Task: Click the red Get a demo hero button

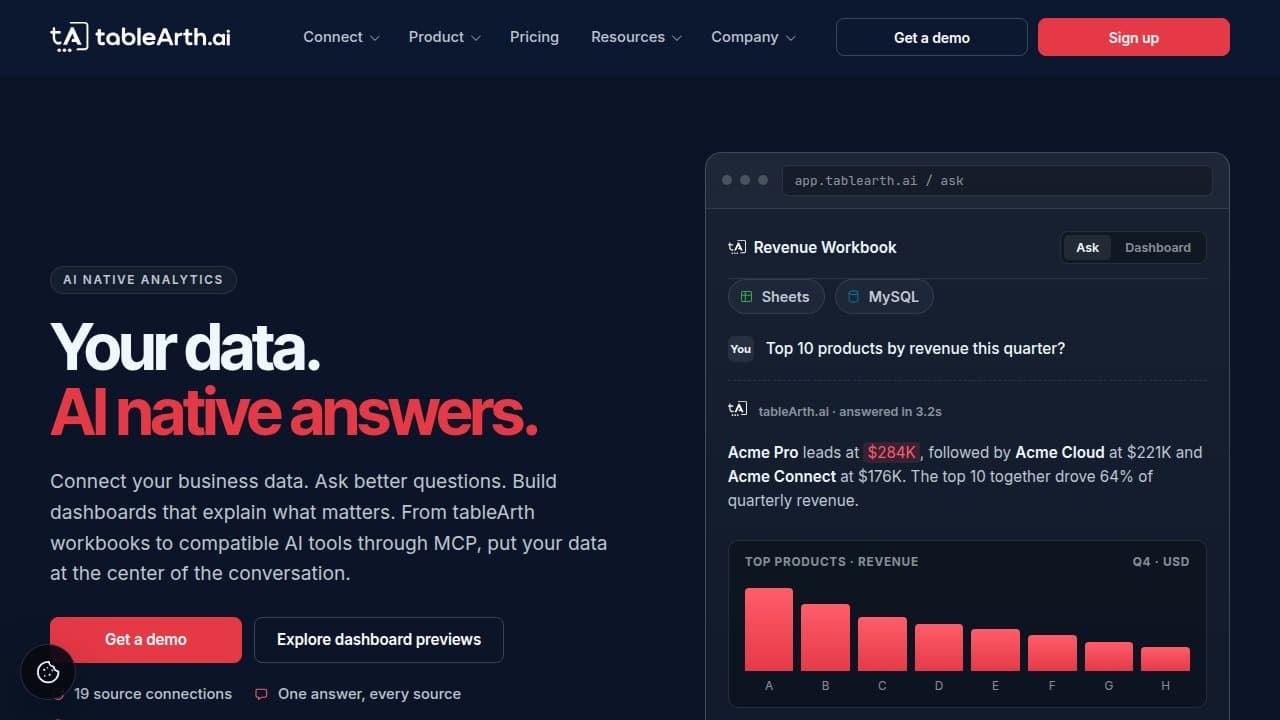Action: pos(146,640)
